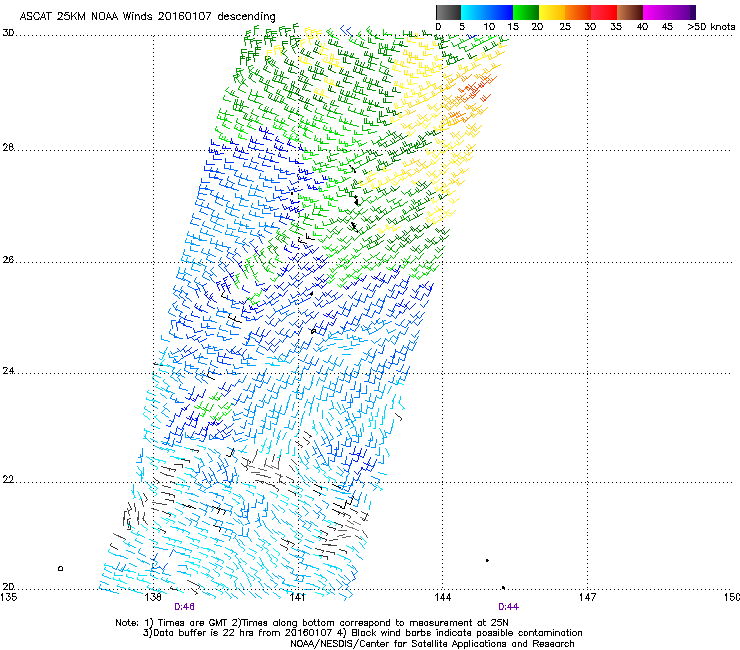740x650 pixels.
Task: Click the latitude label 30
Action: tap(8, 33)
